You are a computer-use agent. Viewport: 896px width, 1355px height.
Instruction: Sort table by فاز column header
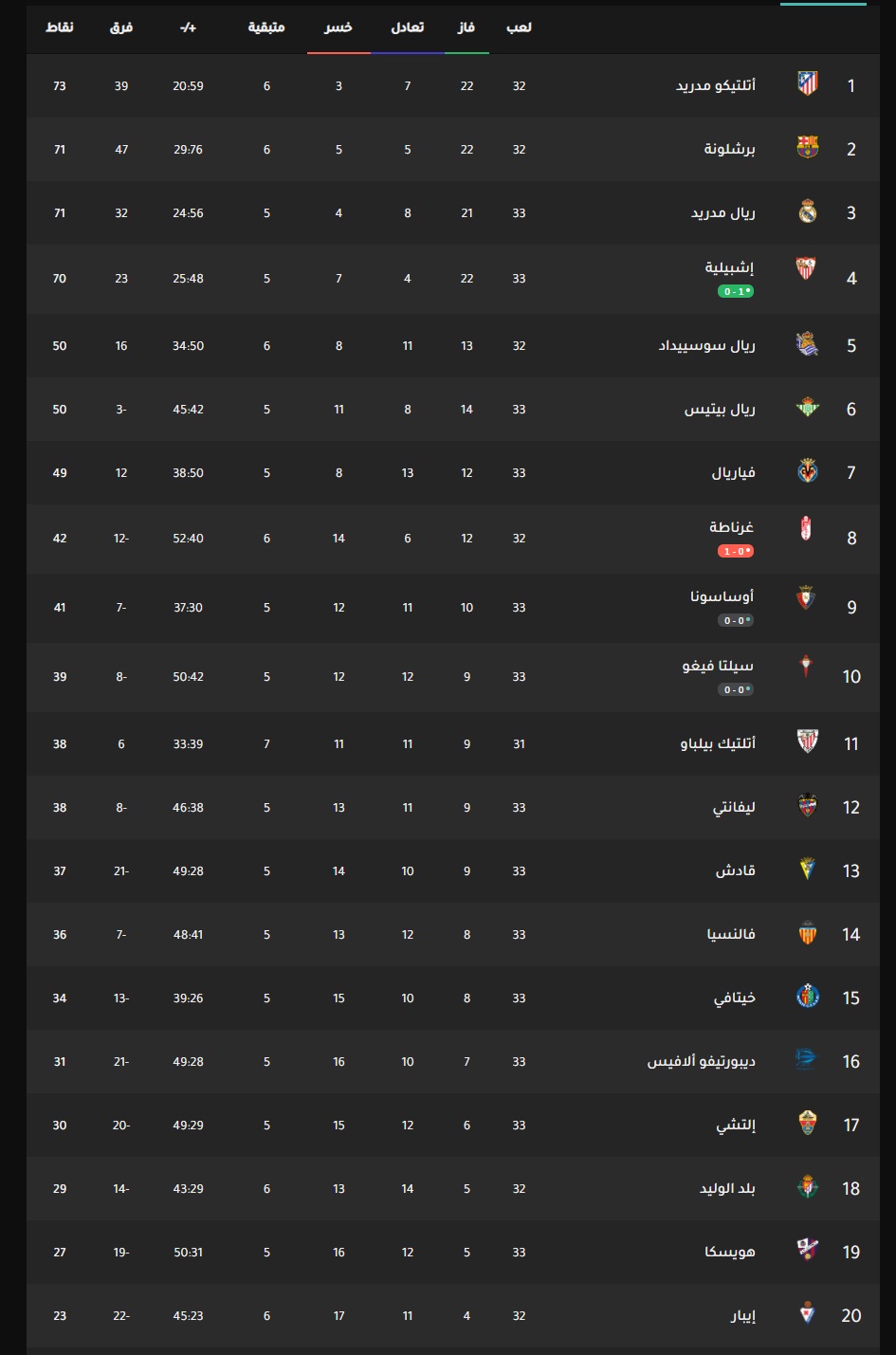pyautogui.click(x=466, y=27)
